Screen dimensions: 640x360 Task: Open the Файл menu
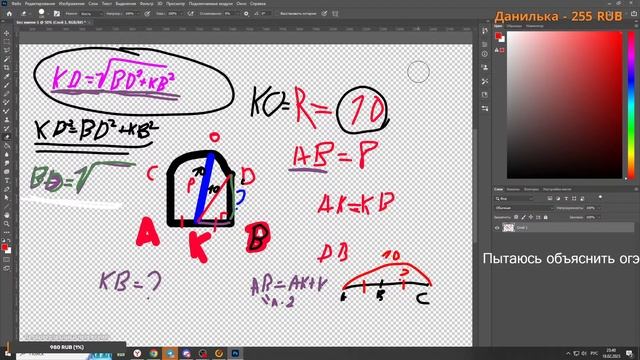(x=17, y=4)
